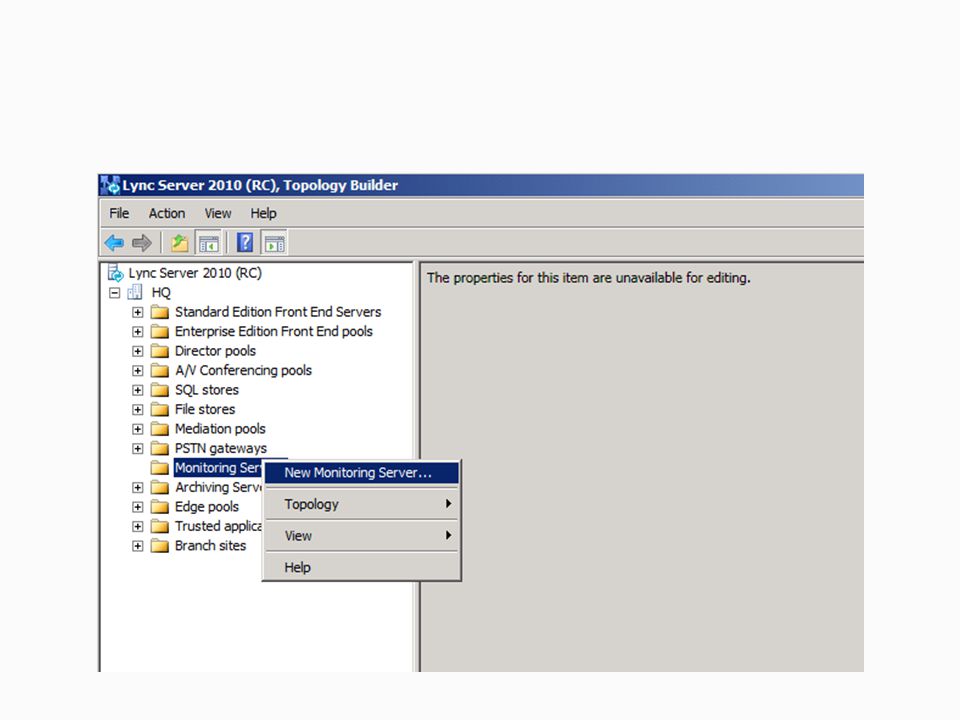Select the Mediation pools label

[x=220, y=429]
